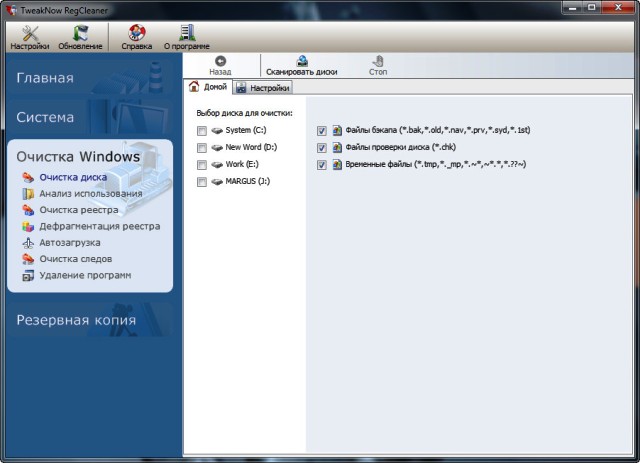The image size is (640, 463).
Task: Click the Временные файлы file type icon
Action: tap(337, 165)
